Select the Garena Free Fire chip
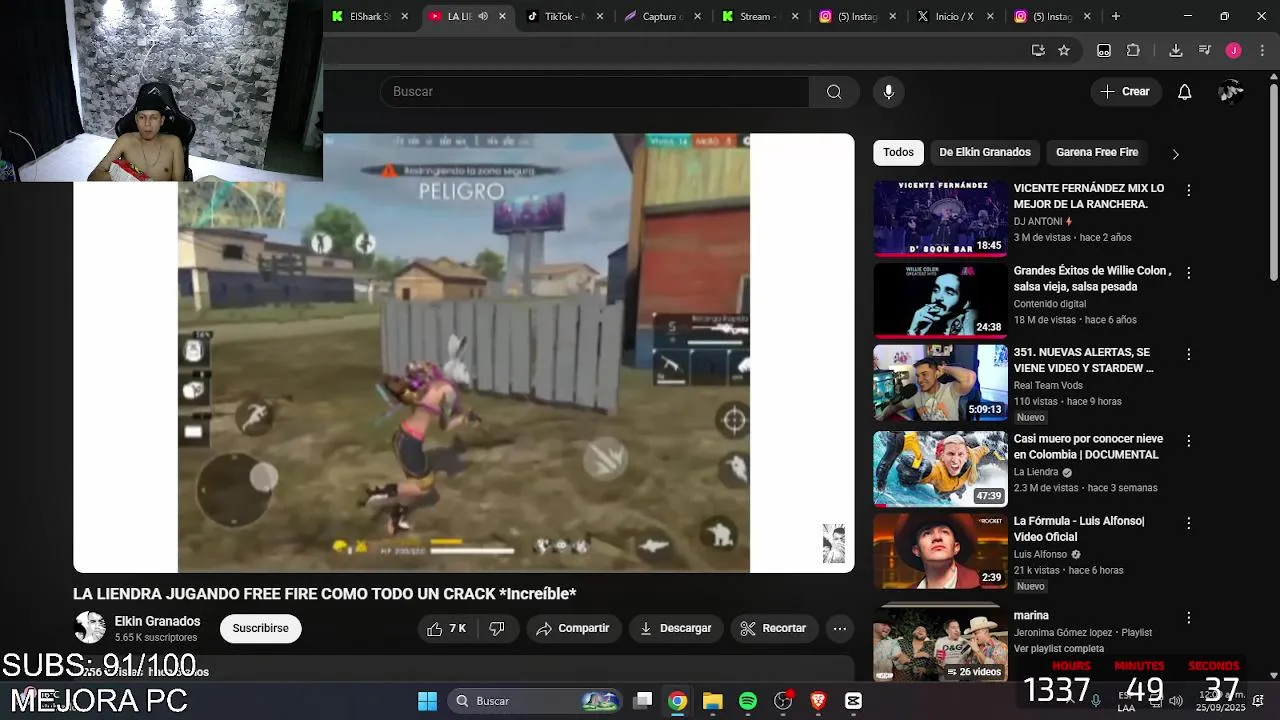This screenshot has width=1280, height=720. coord(1097,152)
